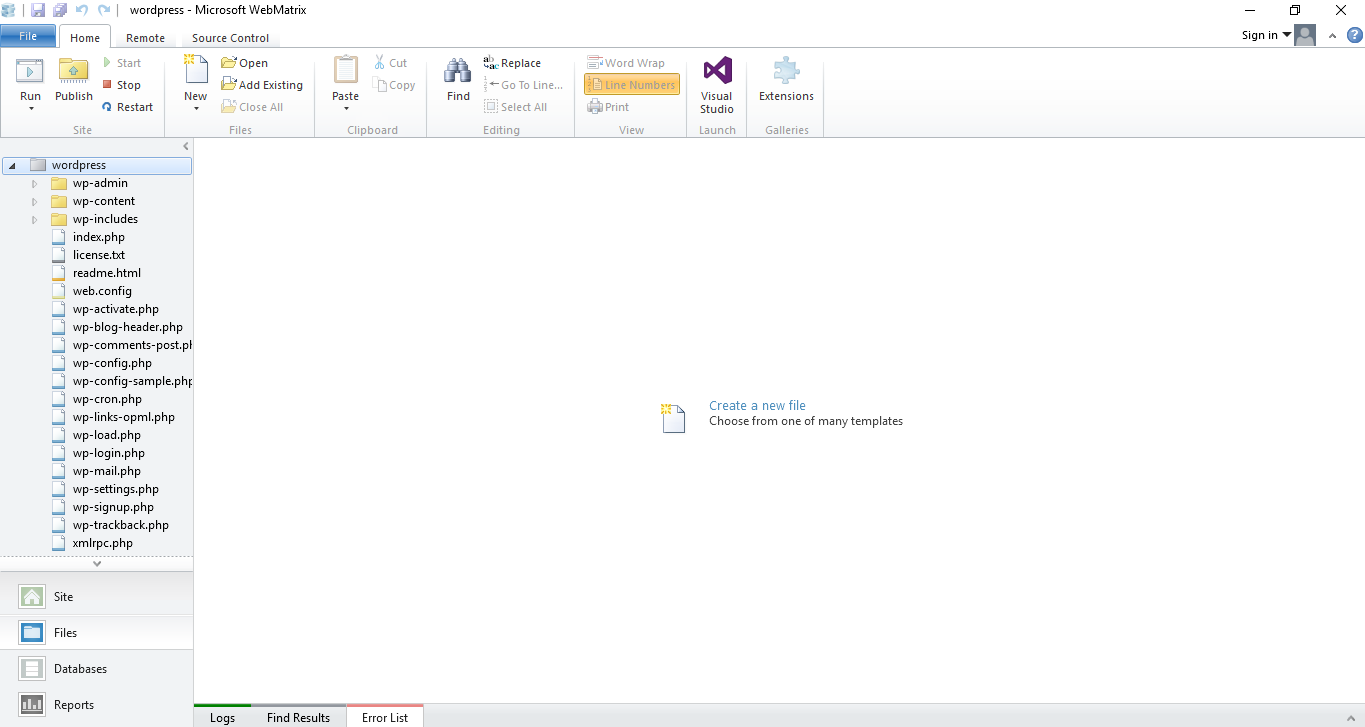Restart the site
This screenshot has width=1365, height=727.
click(127, 107)
